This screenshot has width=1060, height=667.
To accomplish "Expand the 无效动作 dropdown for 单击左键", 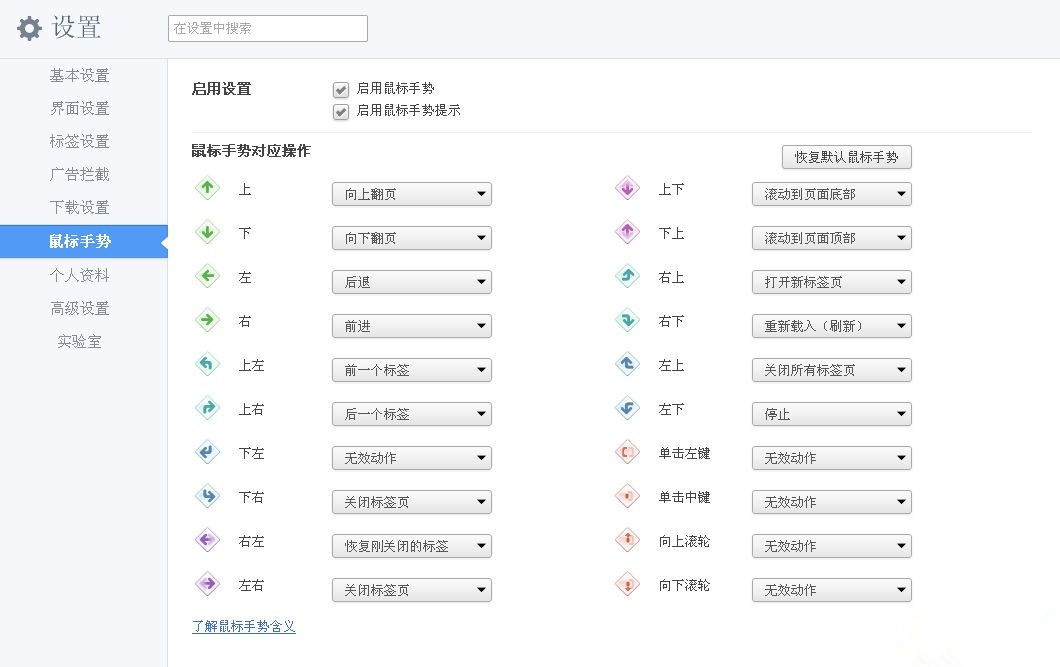I will [831, 457].
